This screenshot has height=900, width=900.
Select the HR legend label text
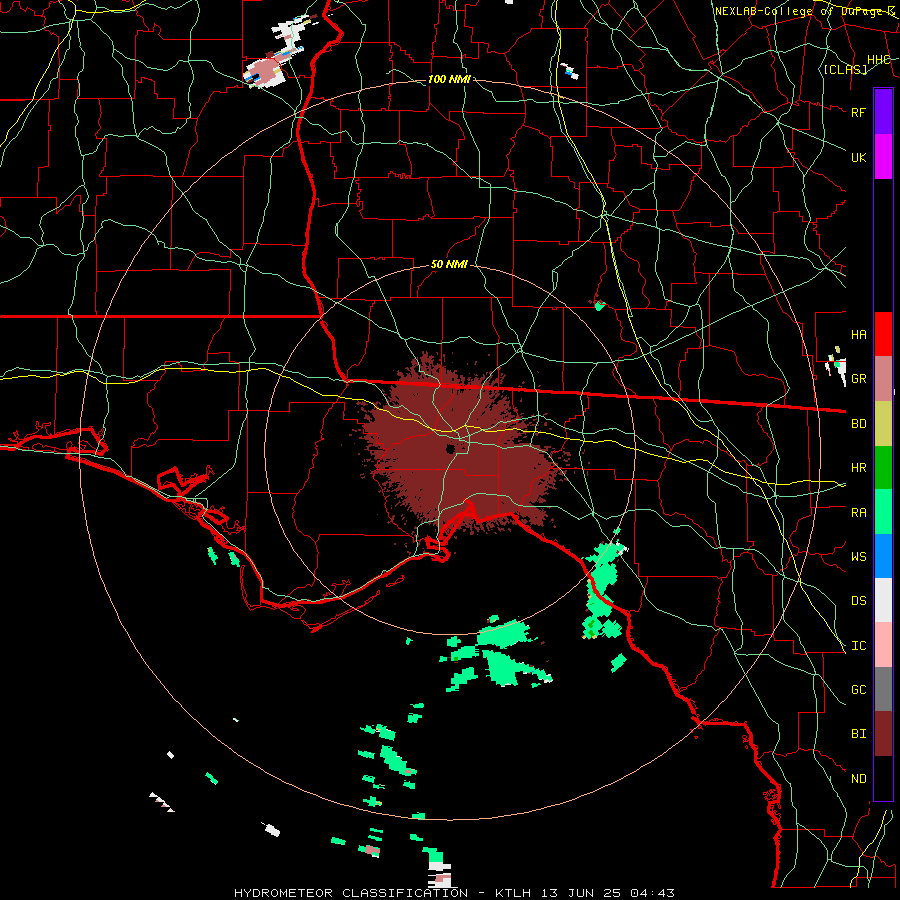pyautogui.click(x=858, y=468)
